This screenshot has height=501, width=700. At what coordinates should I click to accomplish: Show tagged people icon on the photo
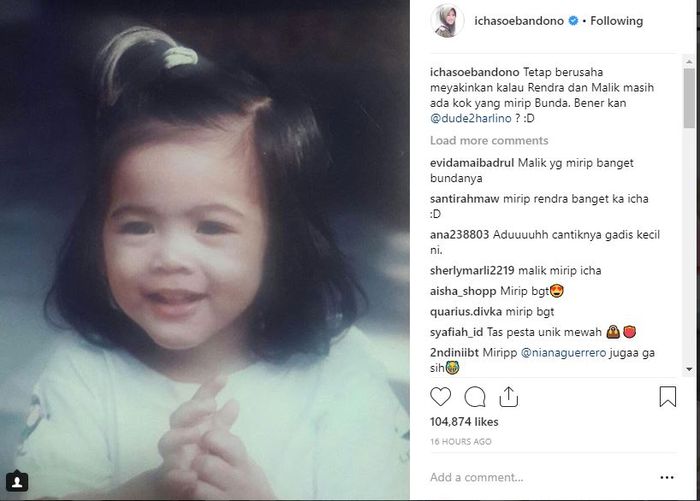17,481
